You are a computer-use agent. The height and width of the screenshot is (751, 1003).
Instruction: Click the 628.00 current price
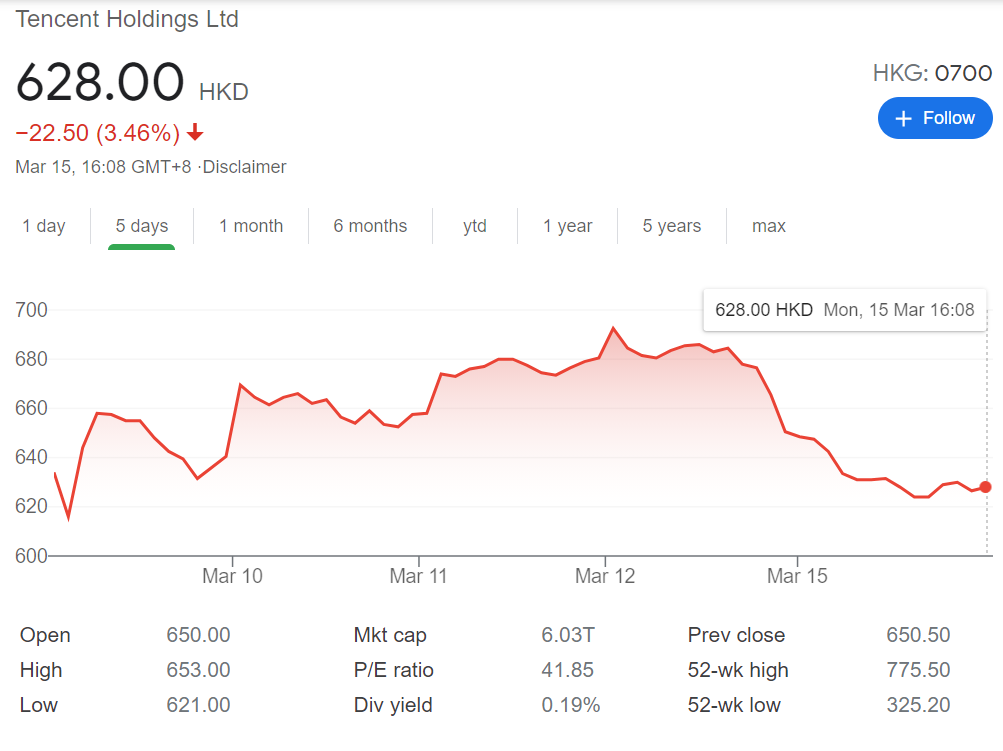point(100,83)
